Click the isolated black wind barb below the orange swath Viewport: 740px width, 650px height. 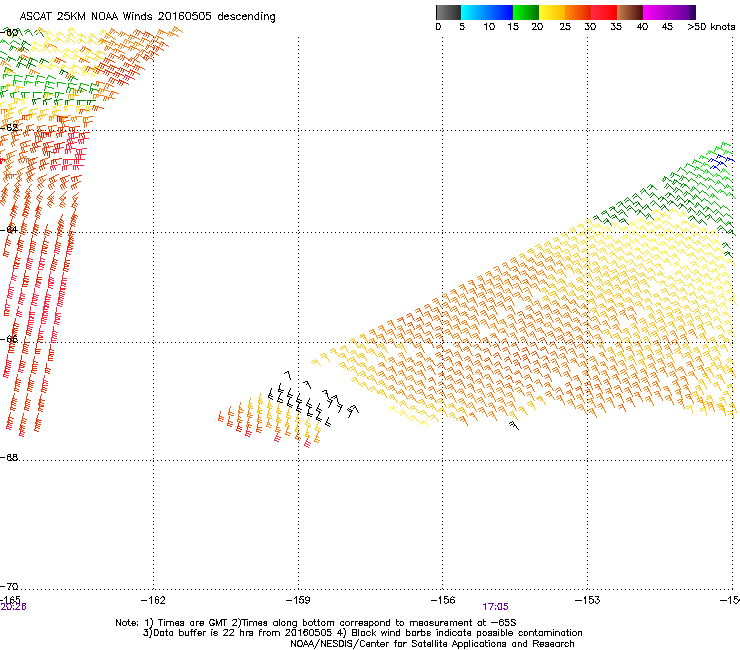pos(514,425)
